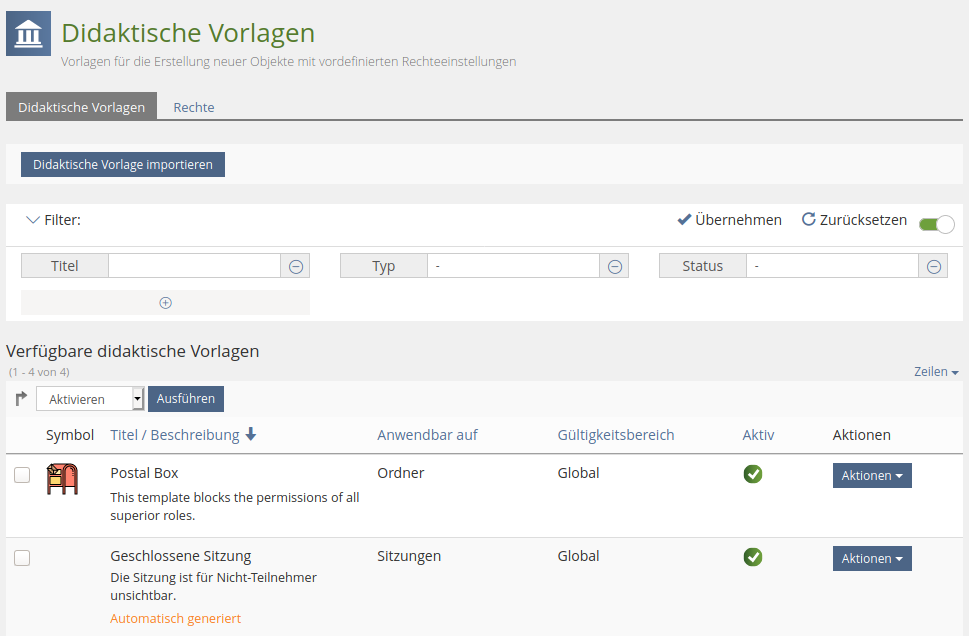Open the Aktivieren bulk action dropdown
969x636 pixels.
pyautogui.click(x=91, y=399)
